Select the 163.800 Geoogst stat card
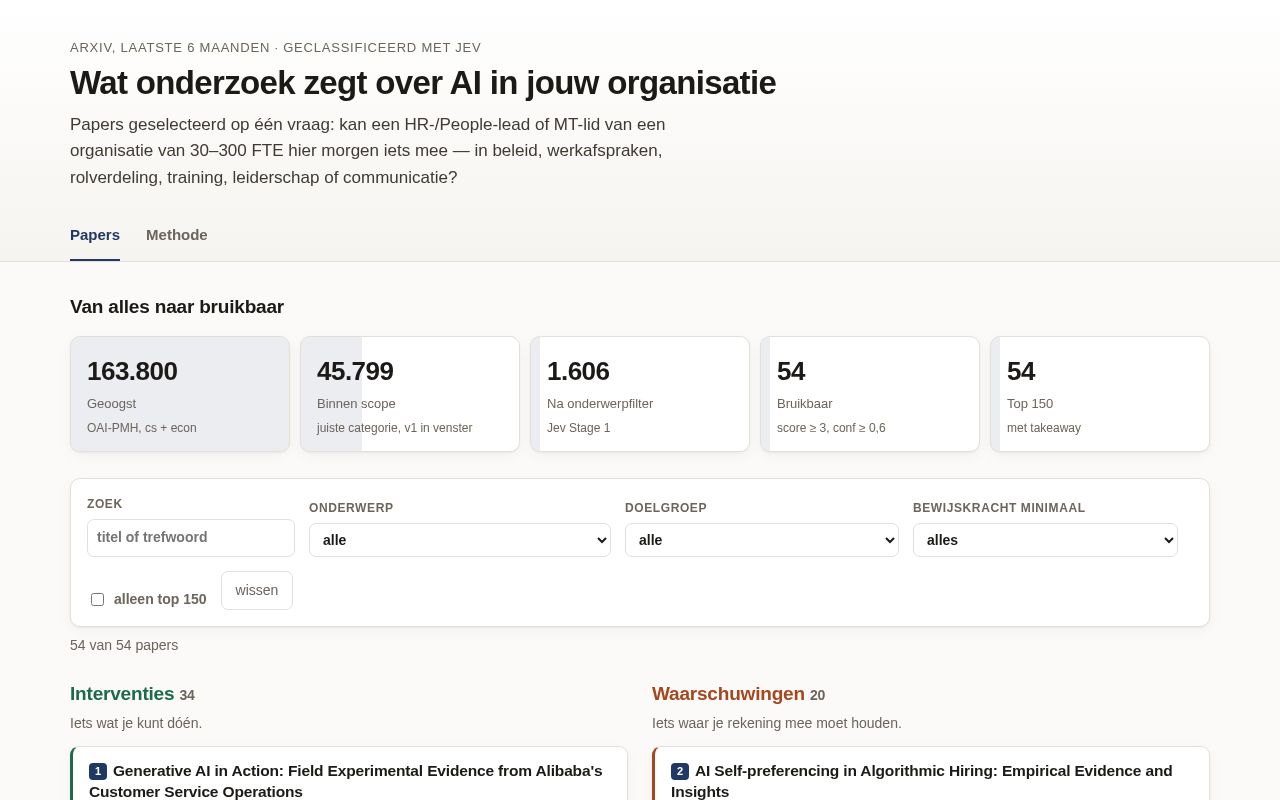The width and height of the screenshot is (1280, 800). coord(180,394)
